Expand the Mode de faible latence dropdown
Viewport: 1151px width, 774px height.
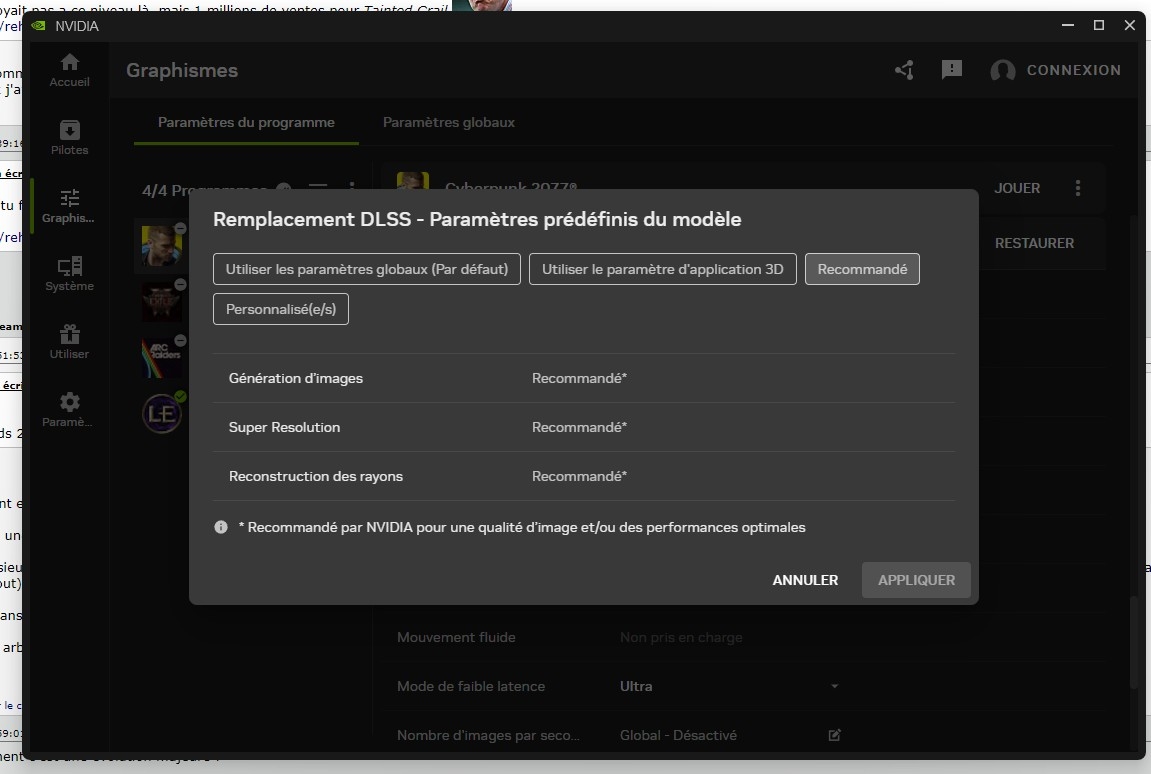[834, 686]
